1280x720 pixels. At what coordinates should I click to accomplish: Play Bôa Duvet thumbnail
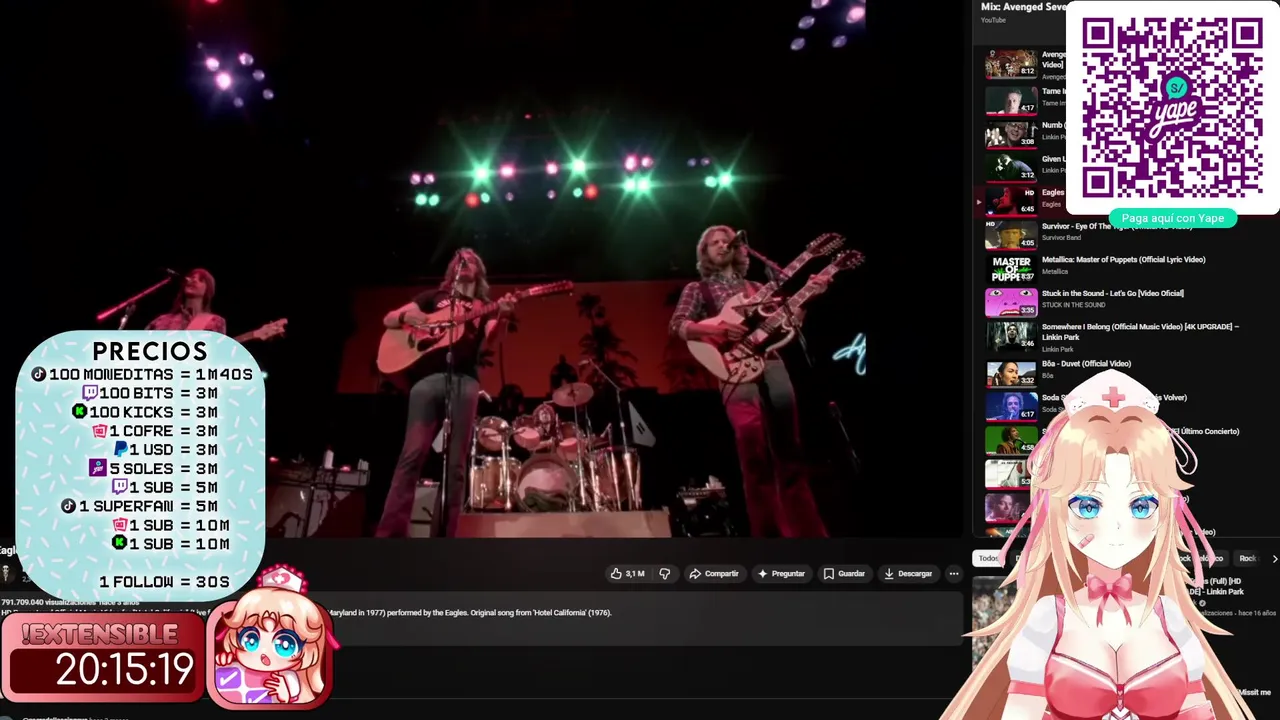click(1011, 372)
